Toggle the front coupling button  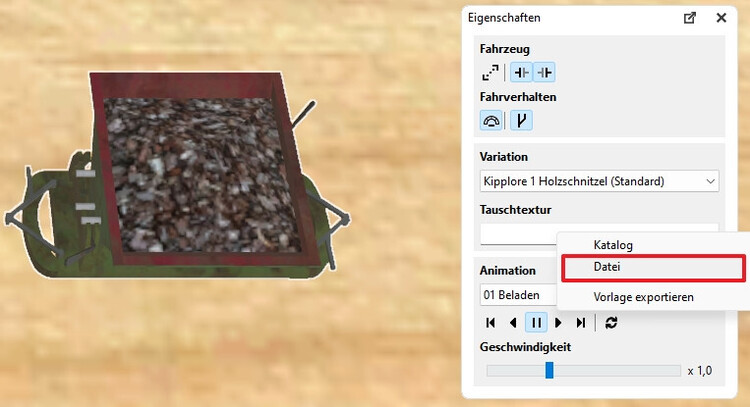(x=521, y=73)
